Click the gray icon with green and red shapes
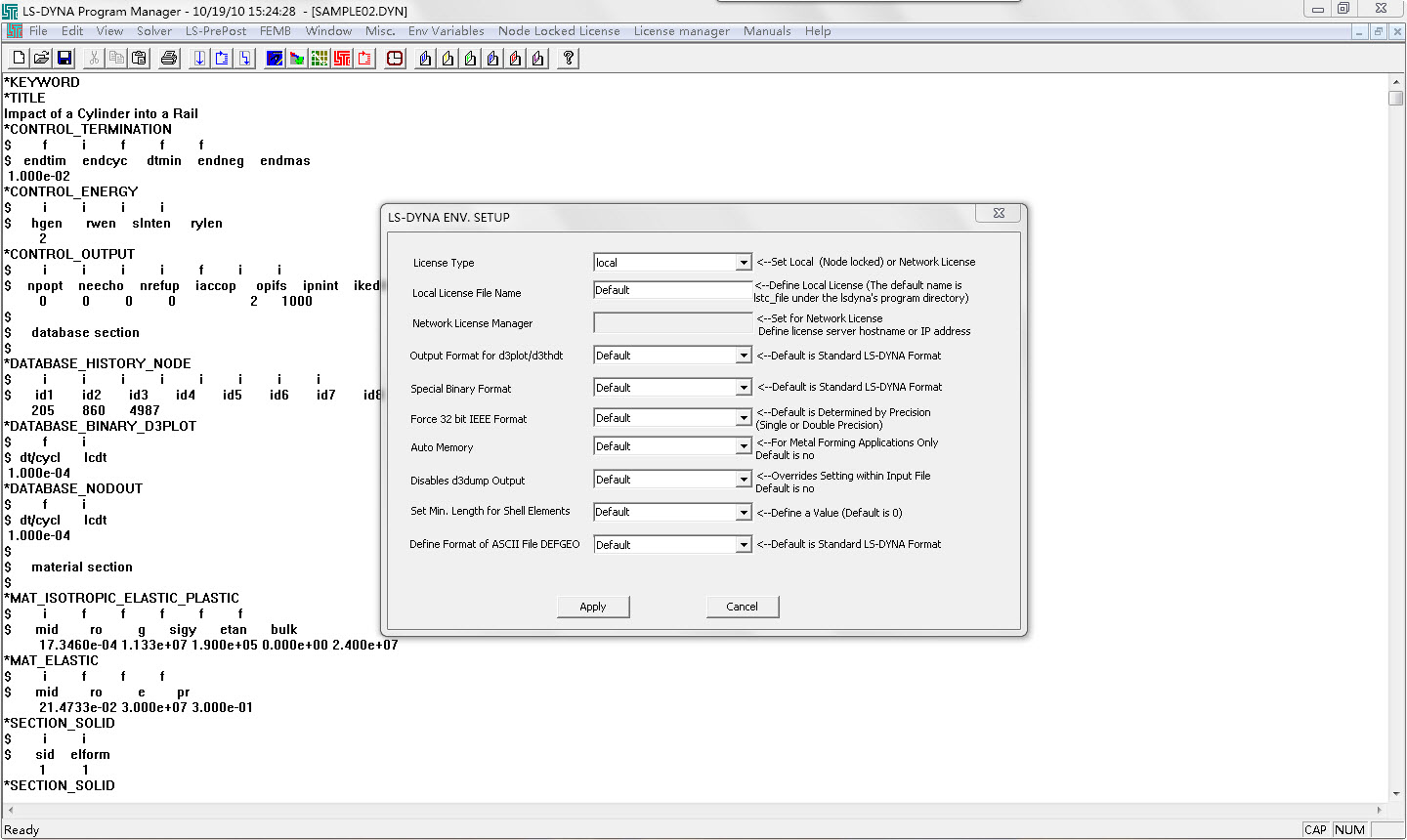 (297, 59)
